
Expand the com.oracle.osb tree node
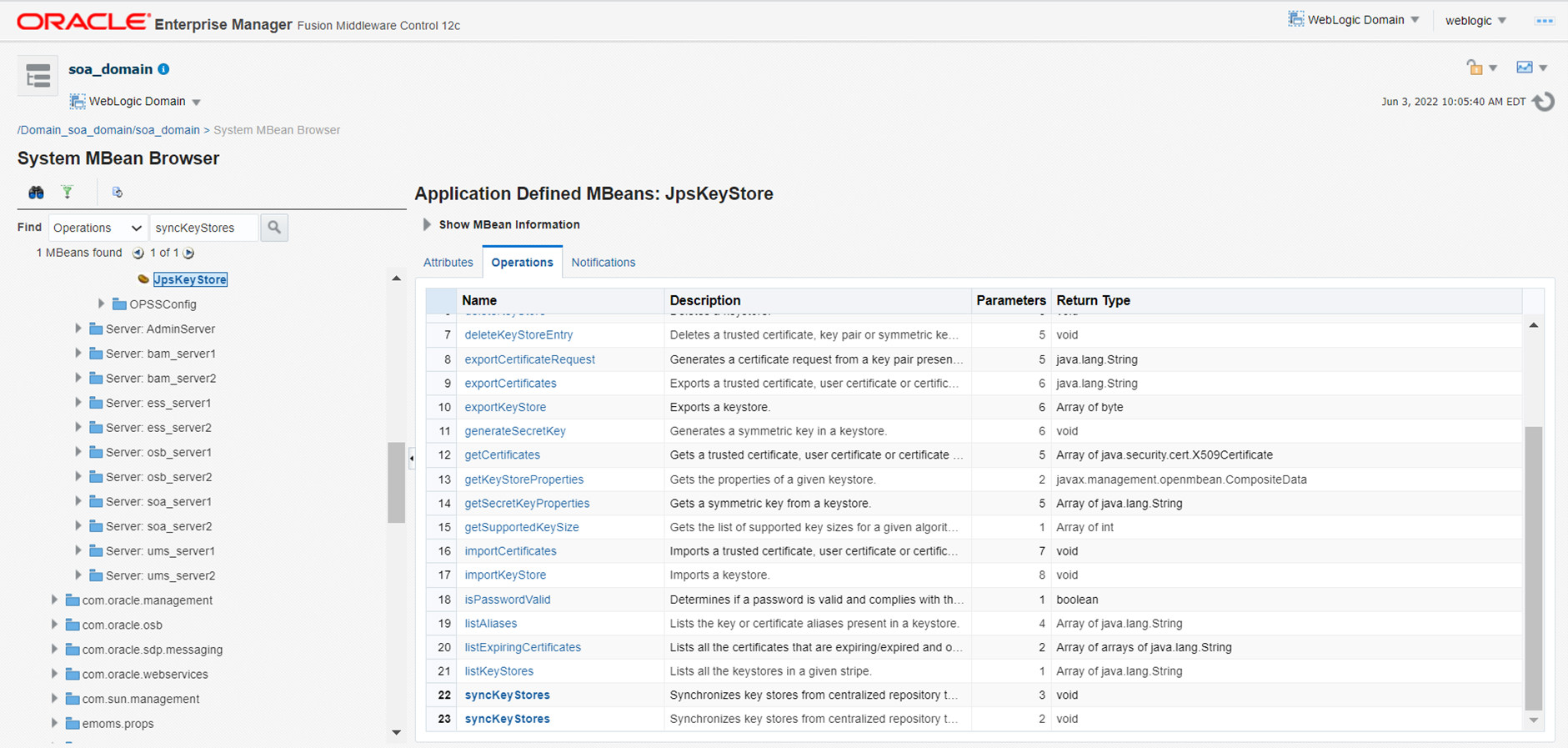click(x=54, y=625)
